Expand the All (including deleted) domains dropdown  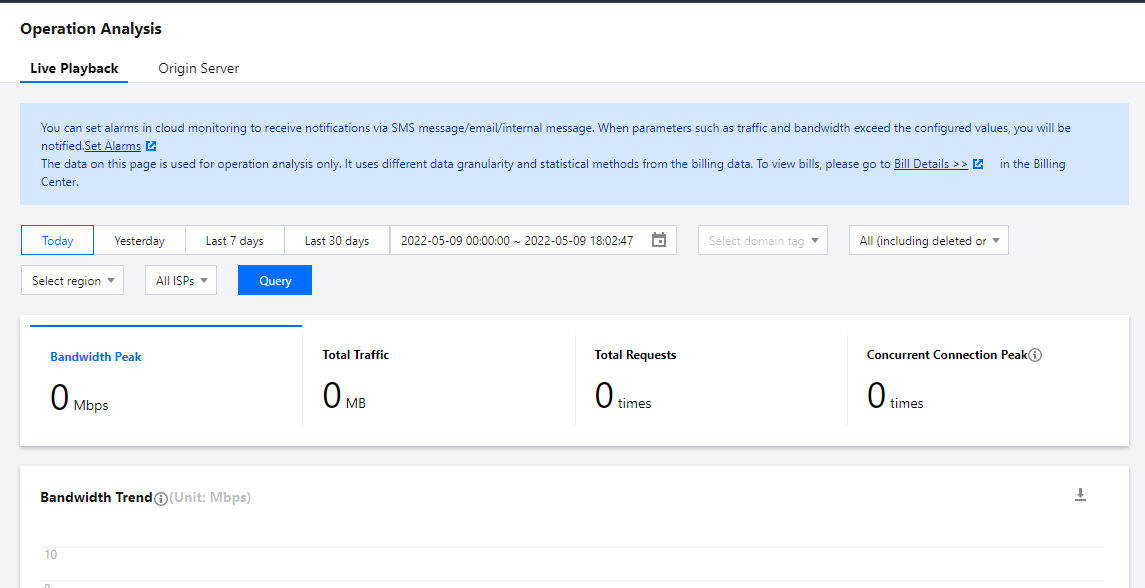click(x=928, y=240)
